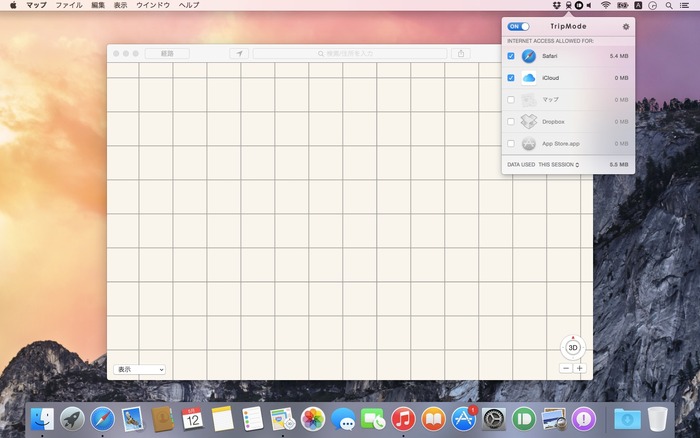
Task: Open Mail stamp icon in Dock
Action: click(132, 419)
